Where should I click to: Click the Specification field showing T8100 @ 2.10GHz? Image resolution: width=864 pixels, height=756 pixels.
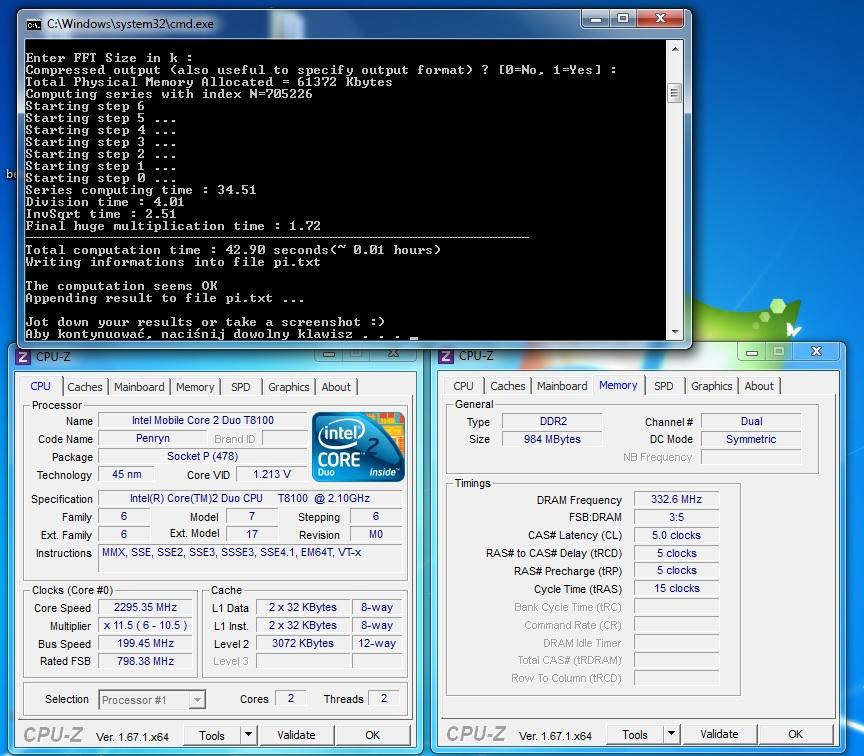[x=251, y=498]
